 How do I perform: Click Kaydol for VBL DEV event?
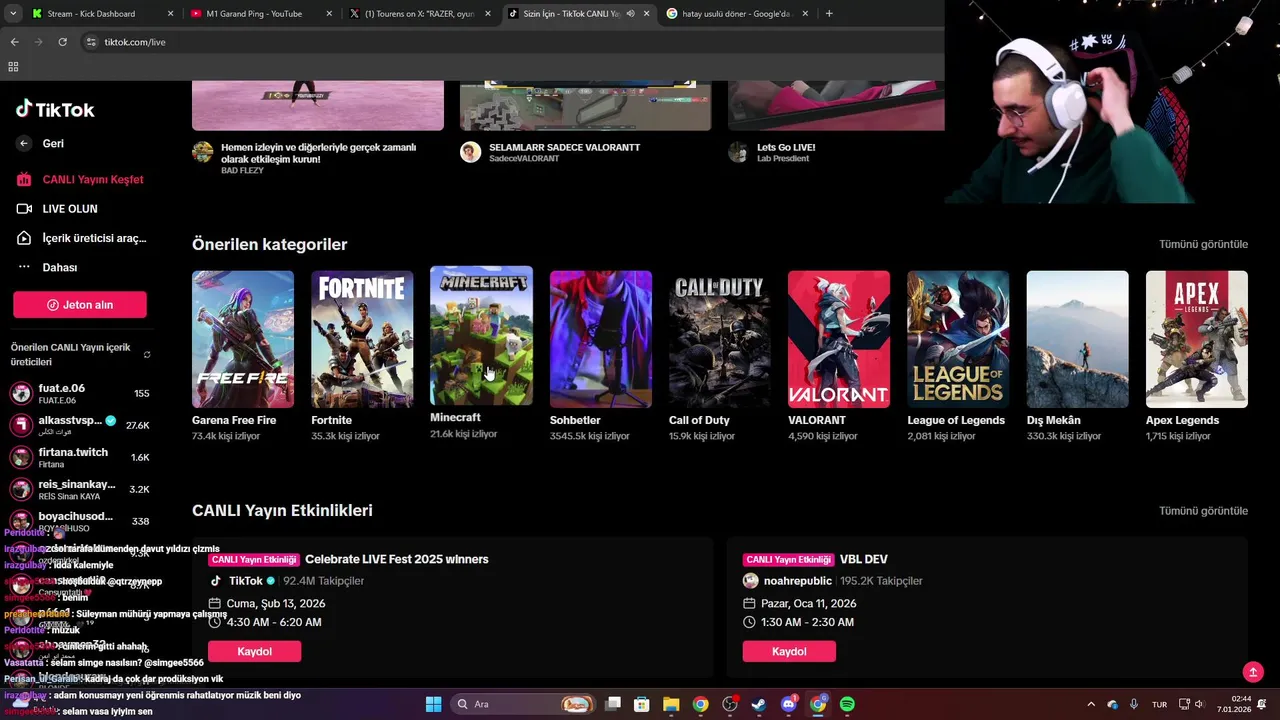pos(789,651)
